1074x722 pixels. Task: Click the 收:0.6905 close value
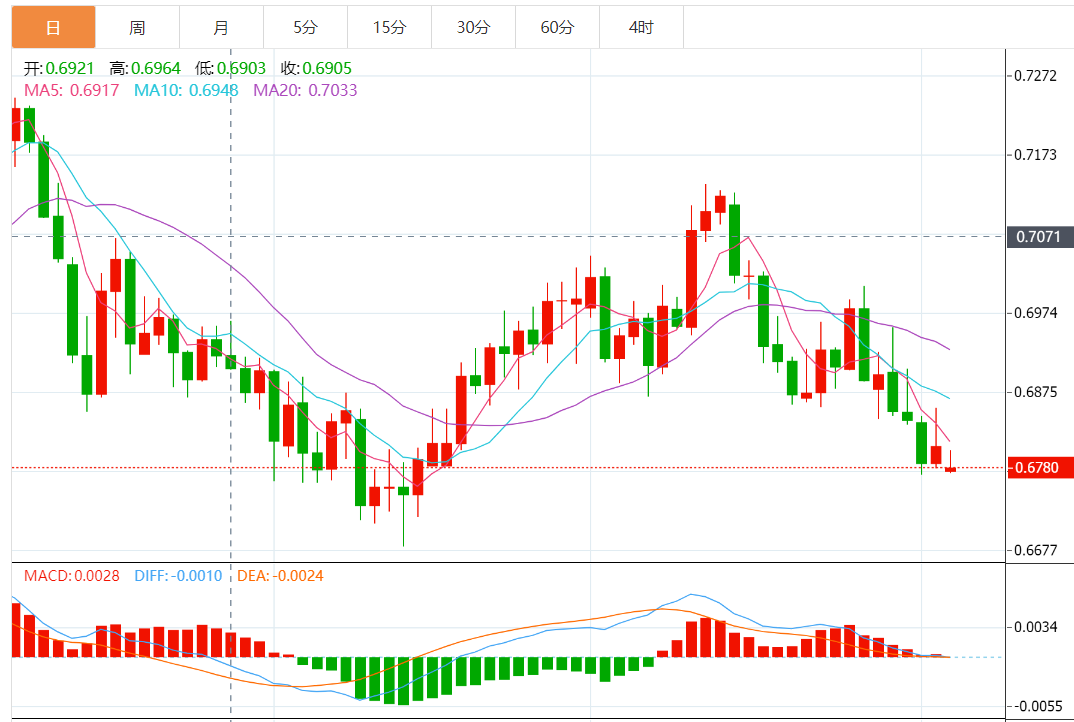click(x=316, y=69)
